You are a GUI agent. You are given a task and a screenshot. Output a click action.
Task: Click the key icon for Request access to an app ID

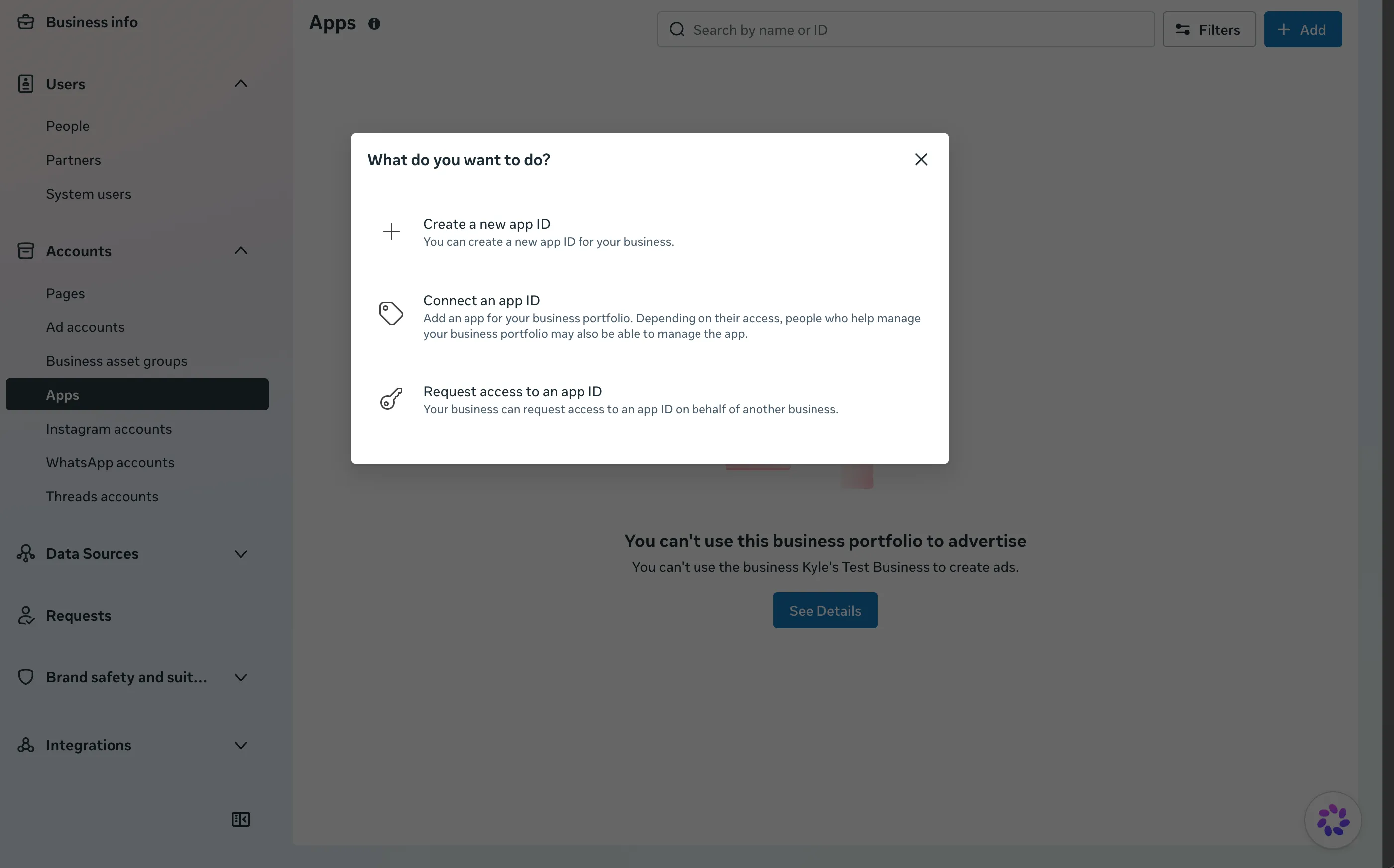[391, 398]
